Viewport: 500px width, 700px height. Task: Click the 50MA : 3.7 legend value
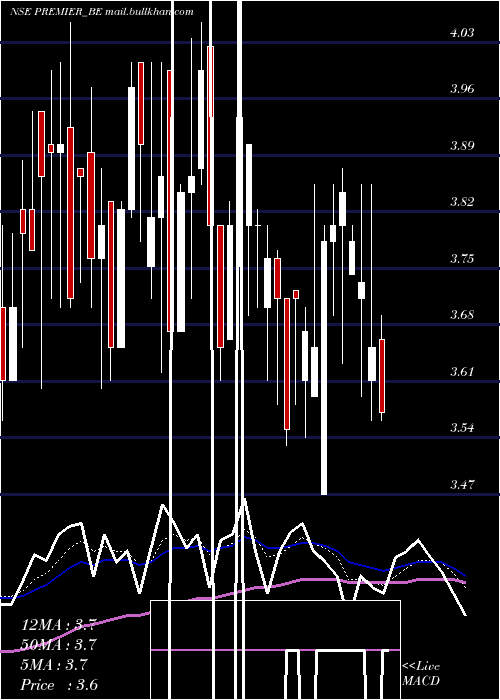click(x=58, y=645)
